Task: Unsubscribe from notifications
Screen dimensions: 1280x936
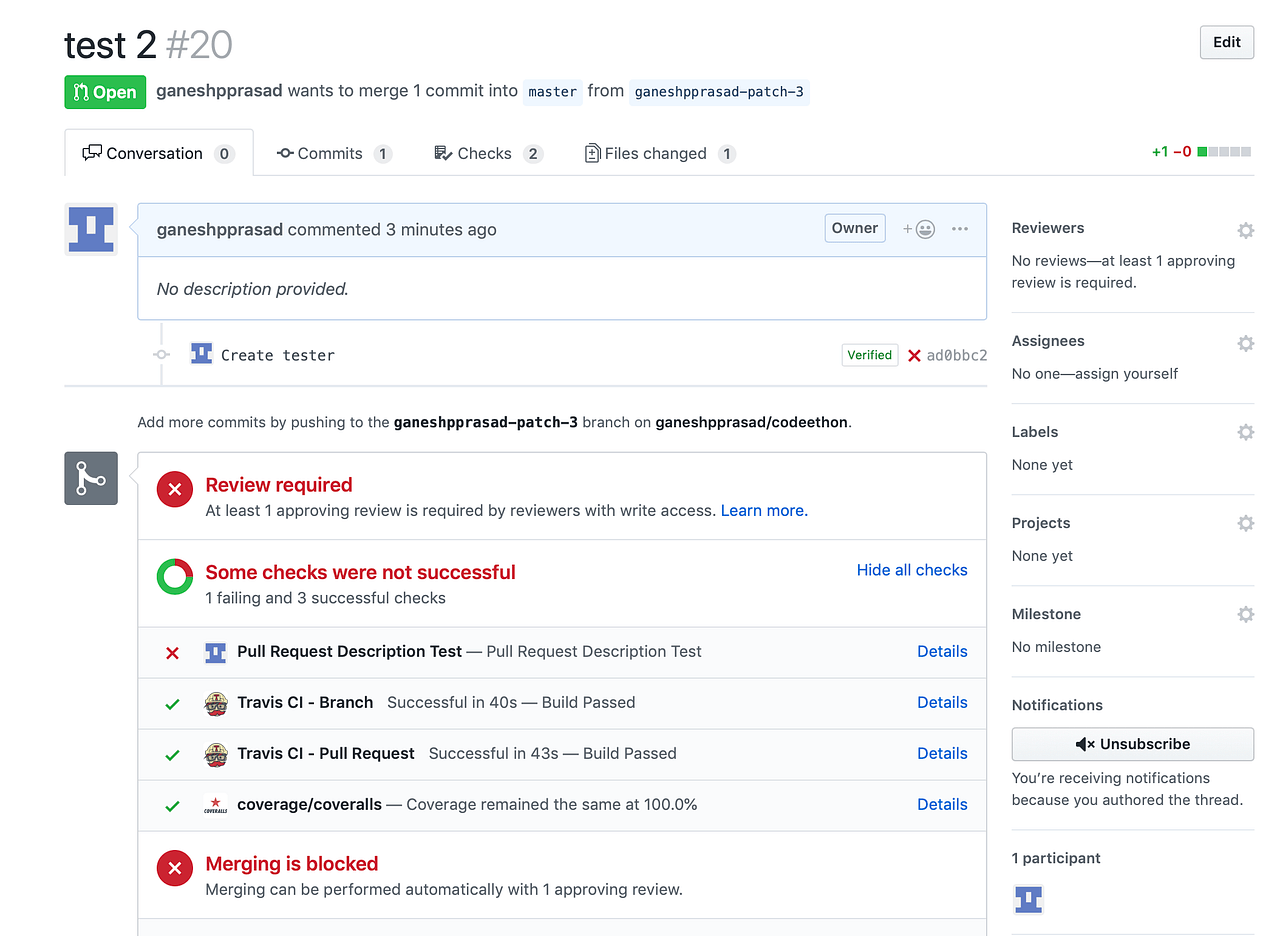Action: (x=1133, y=744)
